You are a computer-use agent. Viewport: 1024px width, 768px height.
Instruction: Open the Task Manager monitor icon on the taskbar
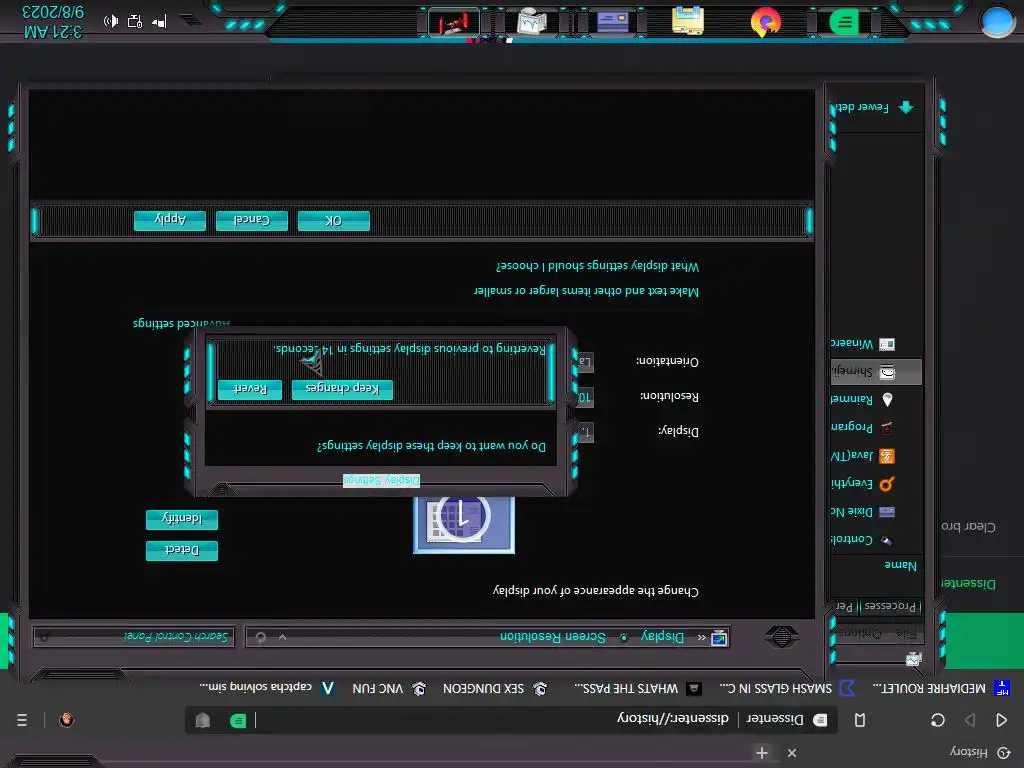pyautogui.click(x=532, y=22)
